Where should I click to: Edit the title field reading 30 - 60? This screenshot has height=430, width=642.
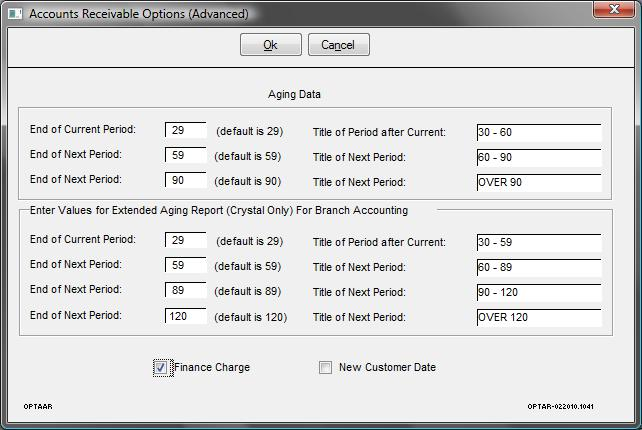point(539,132)
